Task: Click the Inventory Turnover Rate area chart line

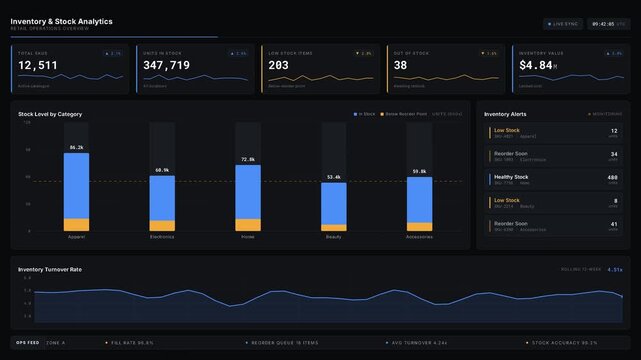Action: click(x=328, y=297)
